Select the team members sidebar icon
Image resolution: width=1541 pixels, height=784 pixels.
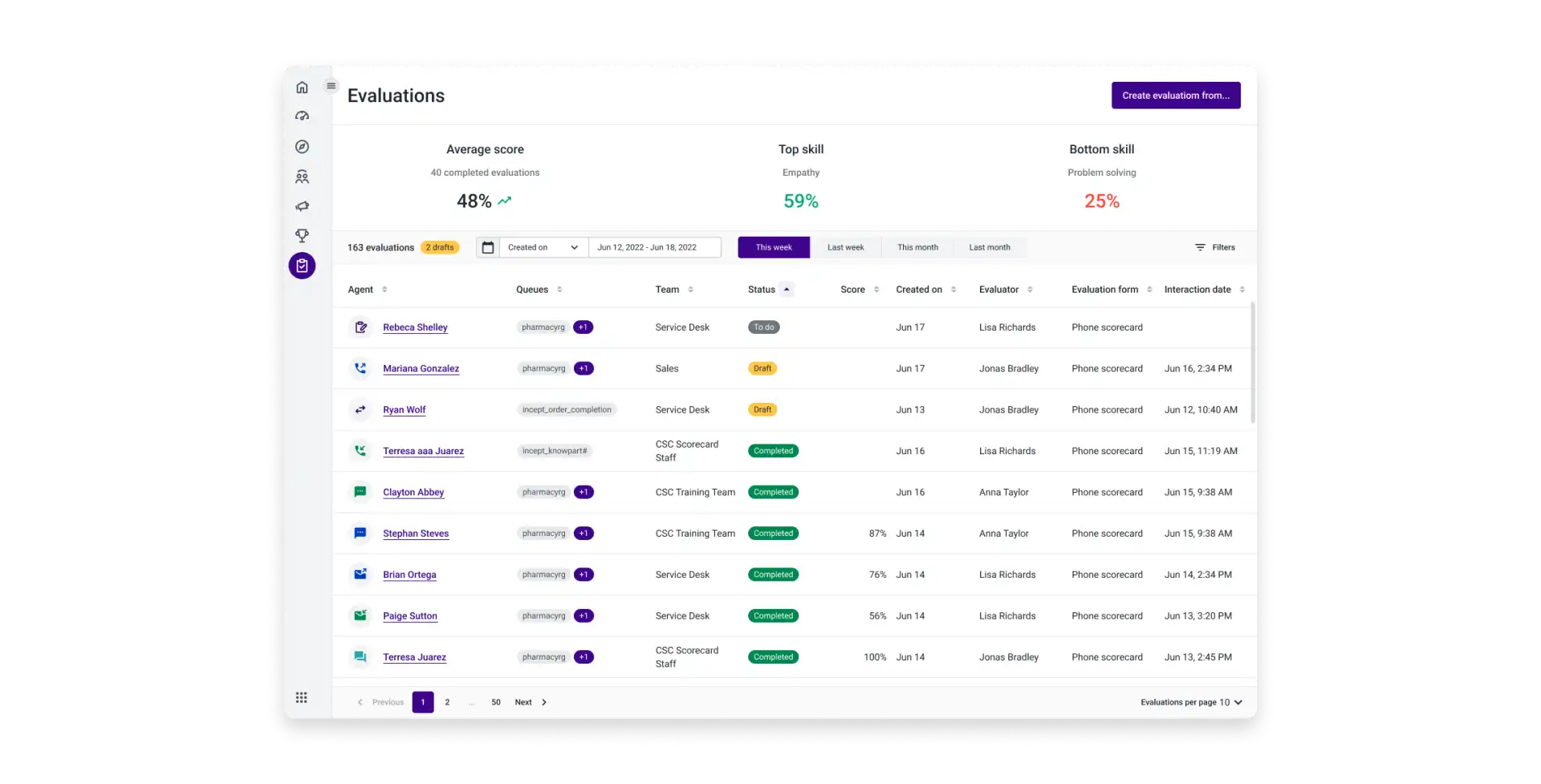pyautogui.click(x=302, y=177)
